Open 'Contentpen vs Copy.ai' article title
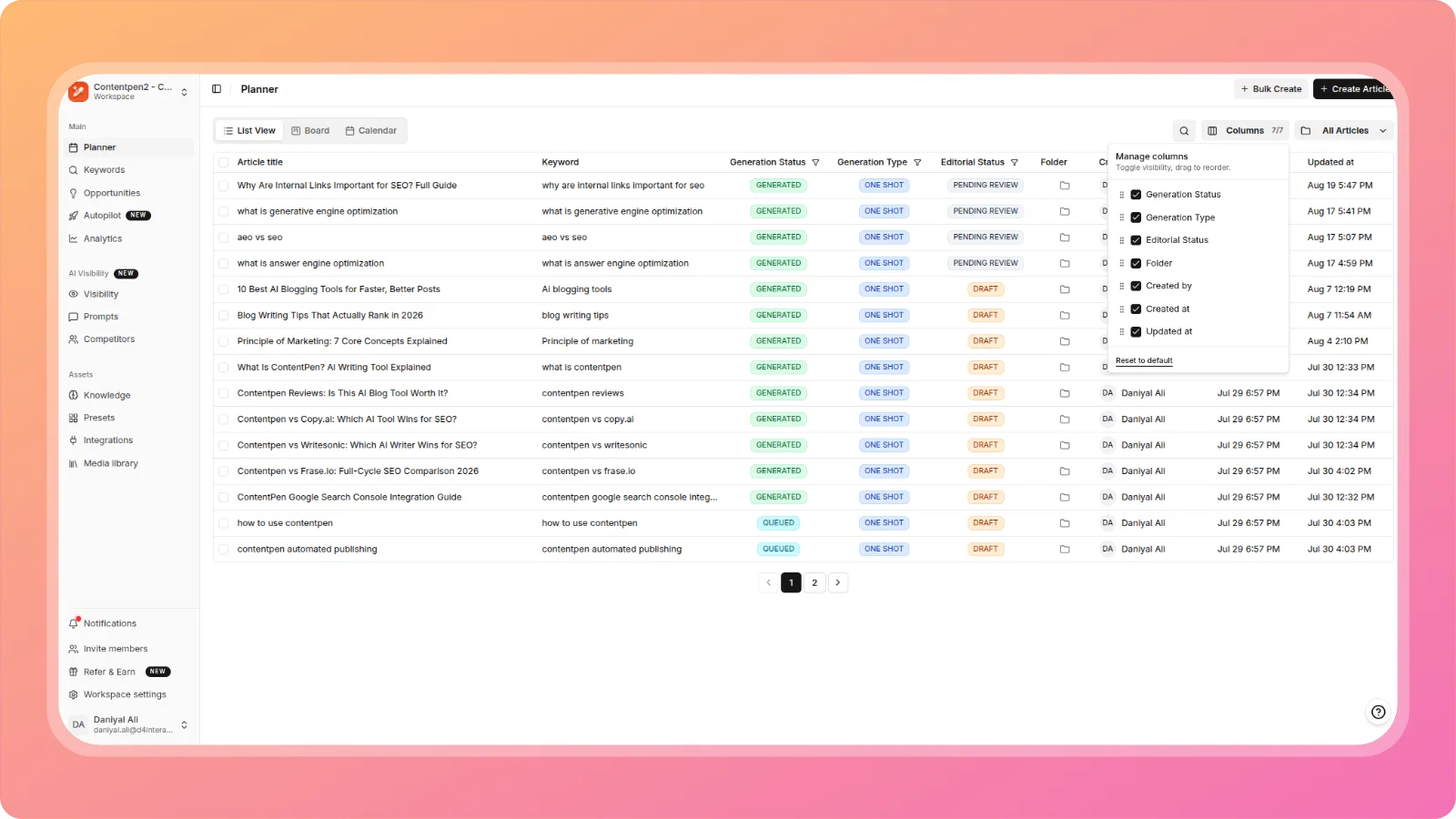1456x819 pixels. 347,420
